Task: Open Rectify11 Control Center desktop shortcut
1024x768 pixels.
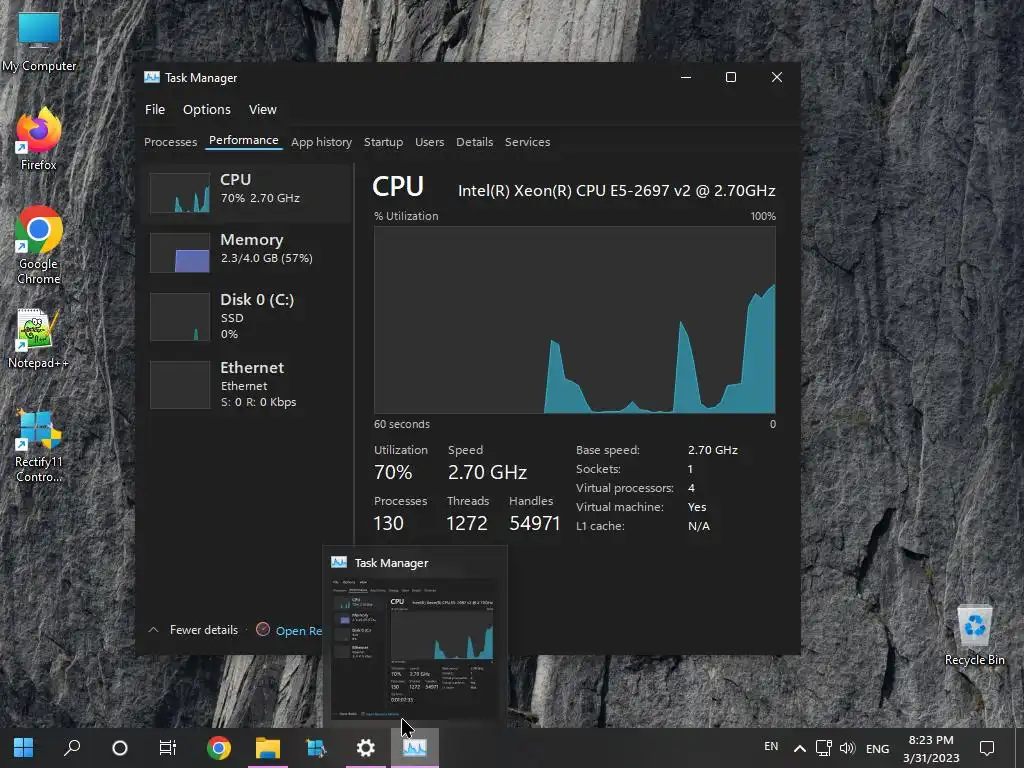Action: click(x=39, y=446)
